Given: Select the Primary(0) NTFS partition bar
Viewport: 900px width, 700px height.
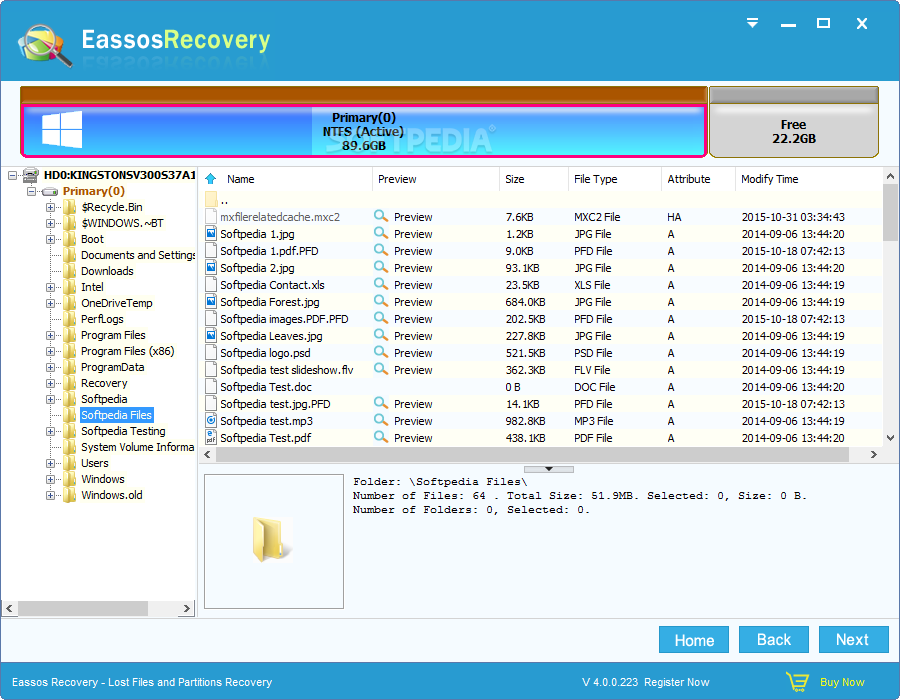Looking at the screenshot, I should point(363,131).
